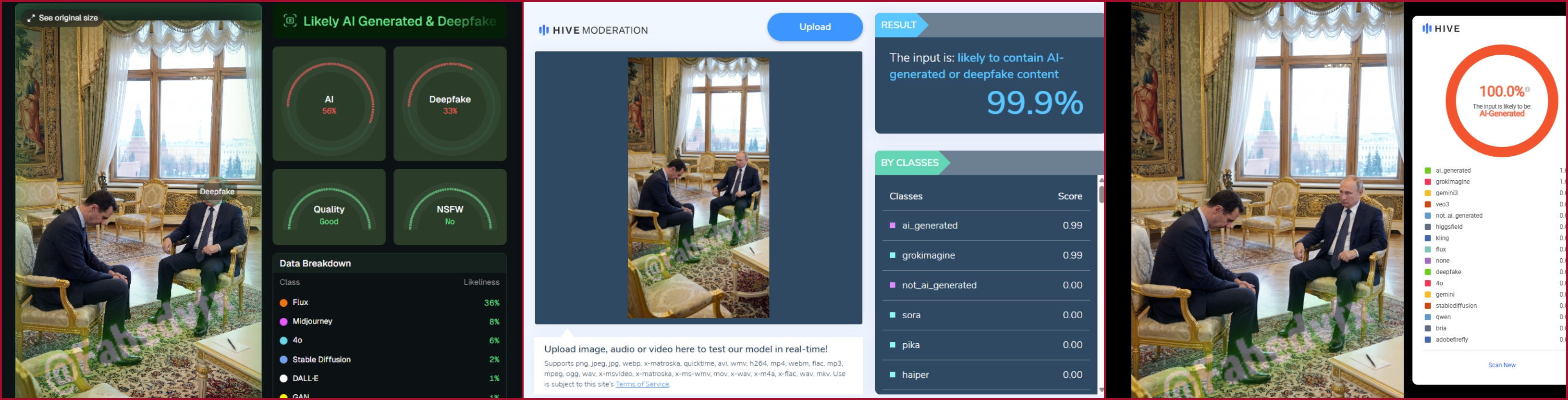Click the uploaded image thumbnail in Hive Moderation

pos(698,187)
